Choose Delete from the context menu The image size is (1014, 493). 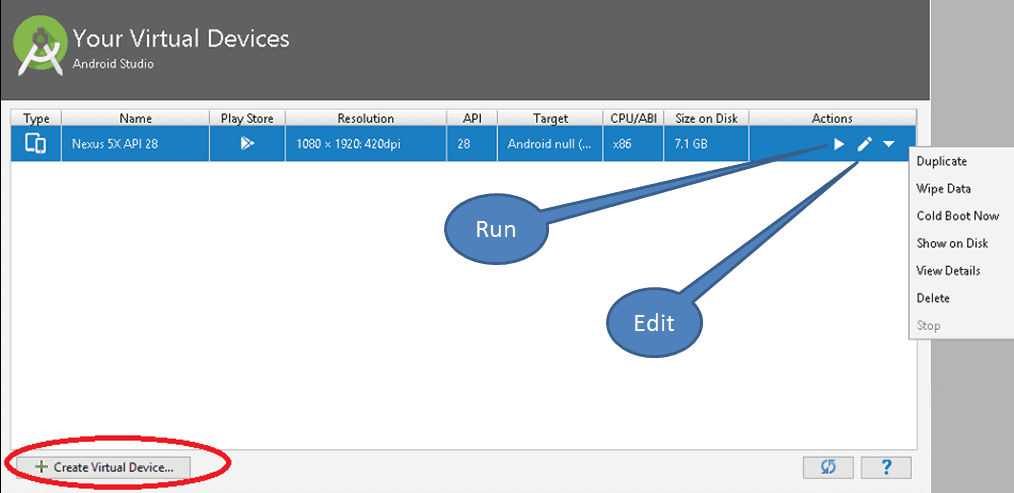tap(933, 298)
